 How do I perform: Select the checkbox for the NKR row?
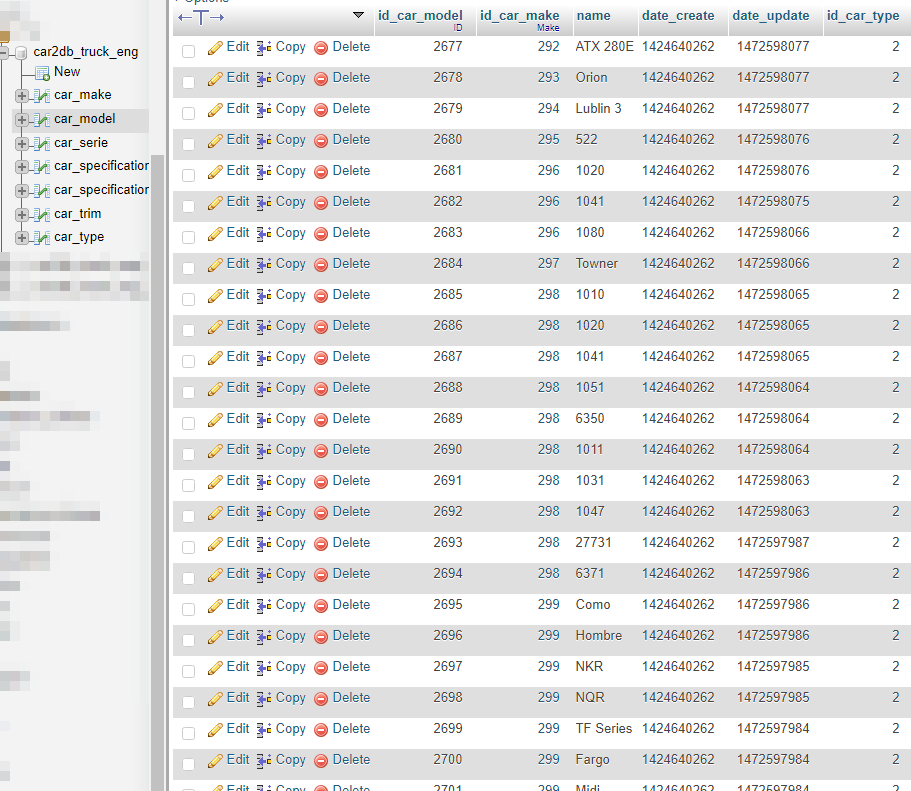click(x=188, y=671)
